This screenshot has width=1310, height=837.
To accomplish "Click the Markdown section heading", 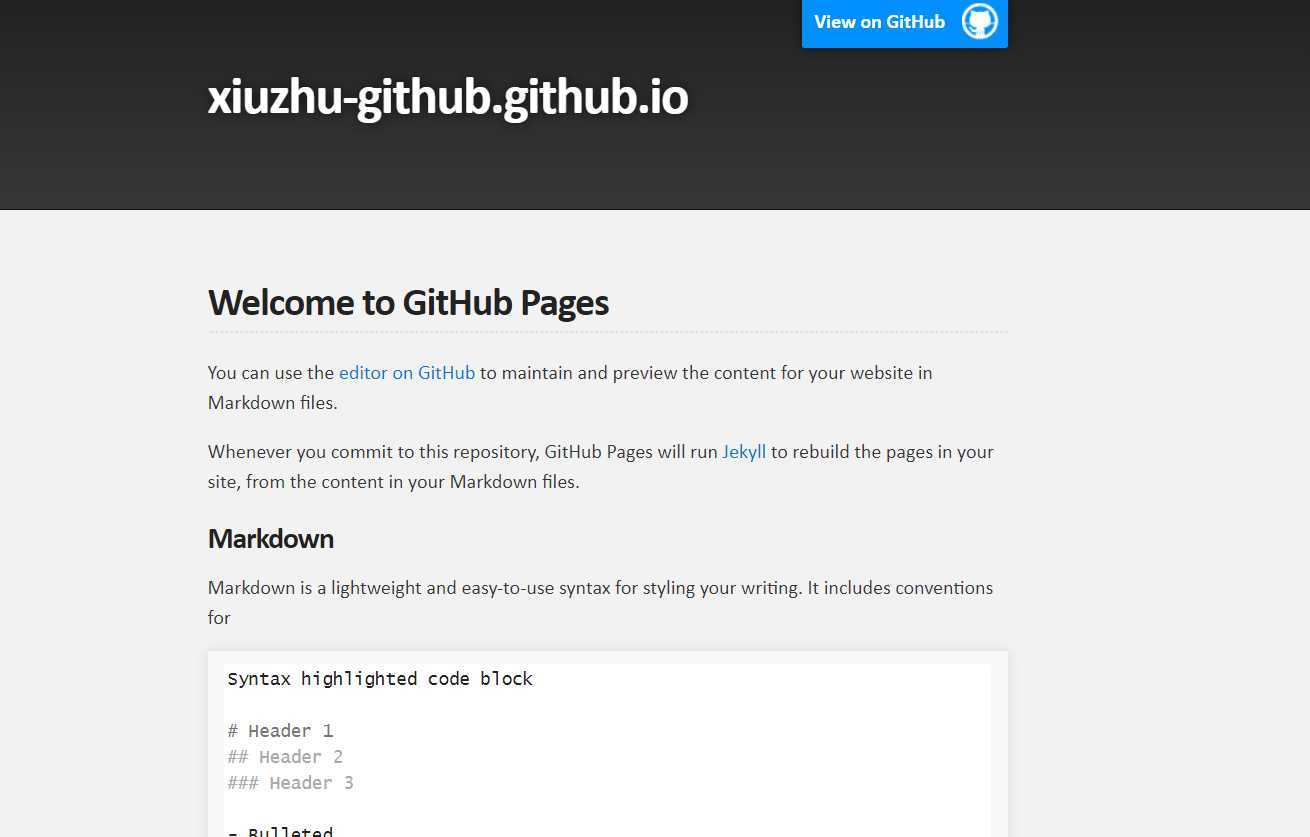I will pos(271,539).
